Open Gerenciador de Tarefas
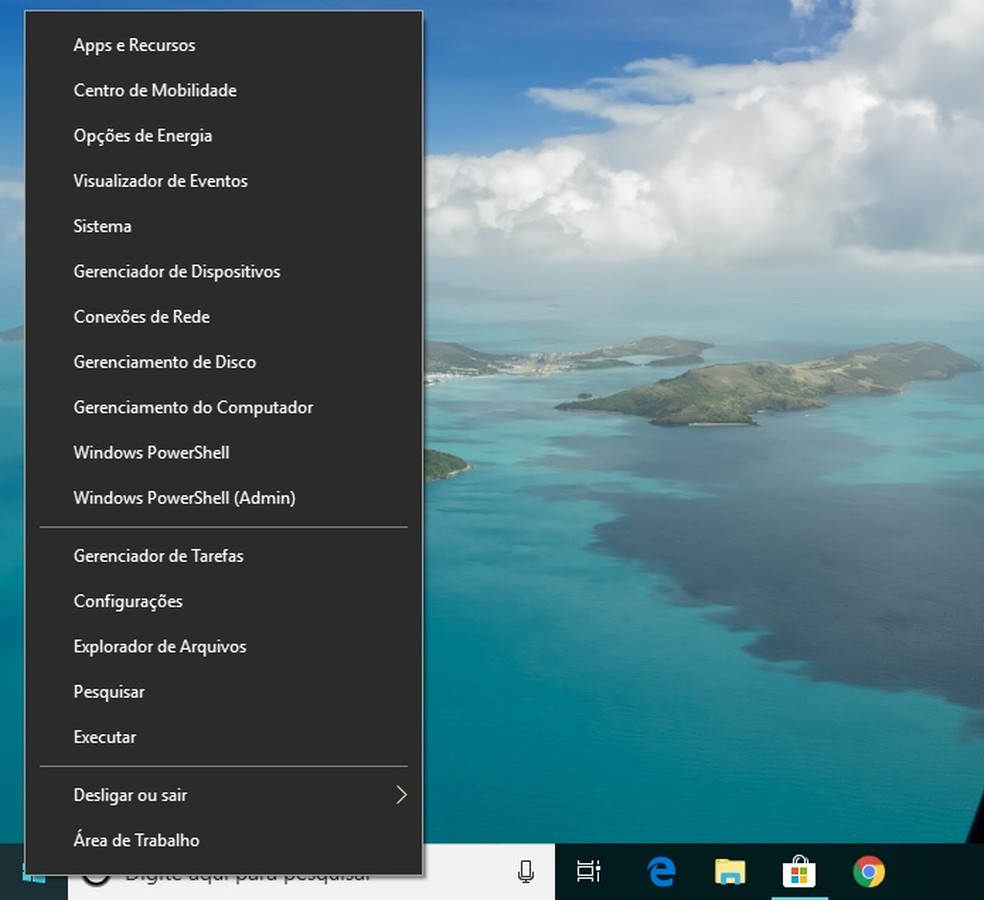This screenshot has height=900, width=984. coord(158,556)
